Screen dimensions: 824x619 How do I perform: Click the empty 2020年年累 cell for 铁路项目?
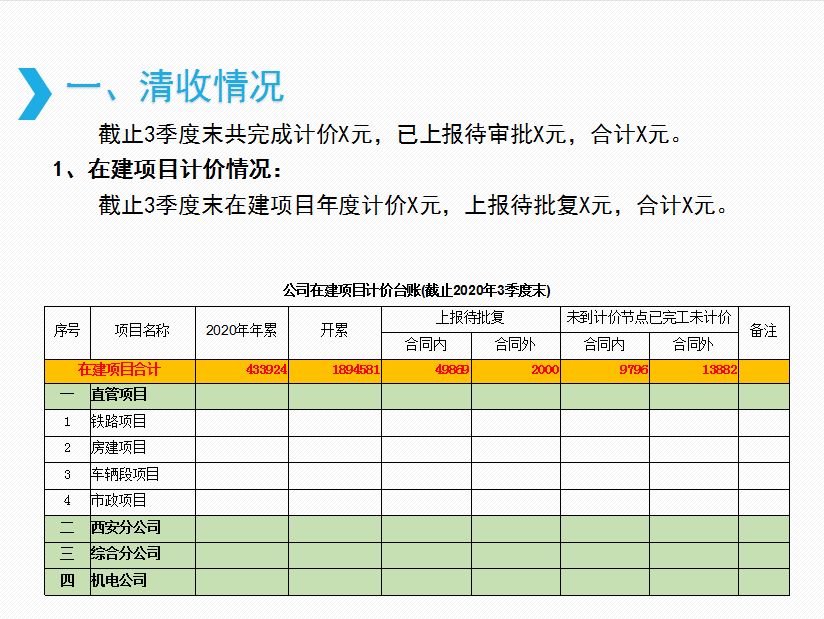pyautogui.click(x=242, y=422)
